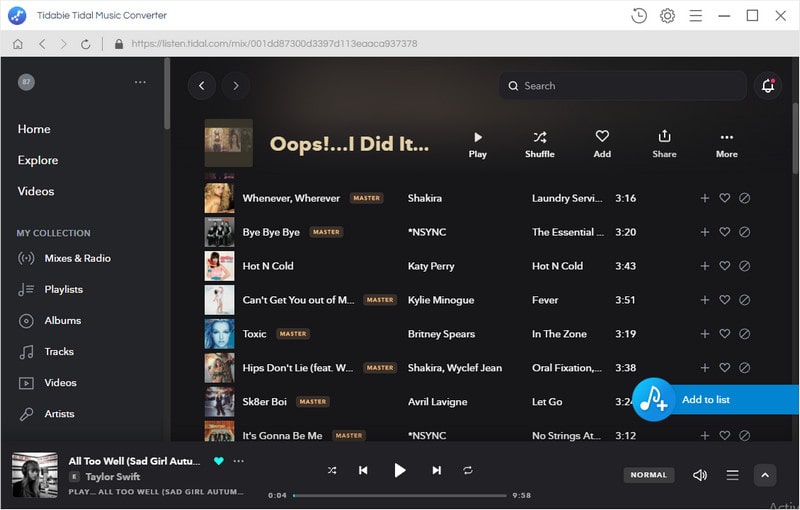The height and width of the screenshot is (510, 800).
Task: Click the volume speaker icon
Action: pyautogui.click(x=699, y=475)
